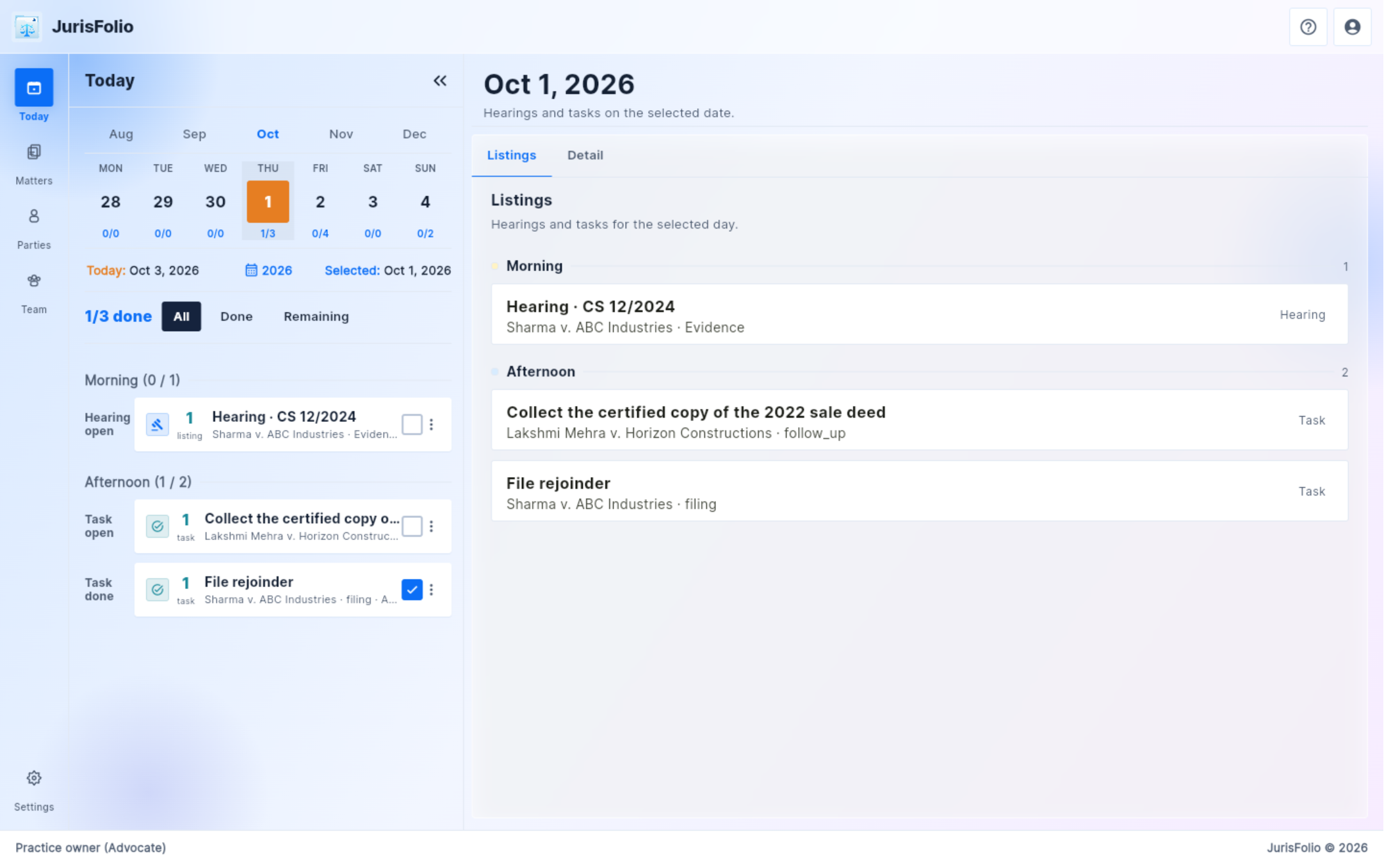Open Matters from the sidebar
The image size is (1400, 858).
34,165
